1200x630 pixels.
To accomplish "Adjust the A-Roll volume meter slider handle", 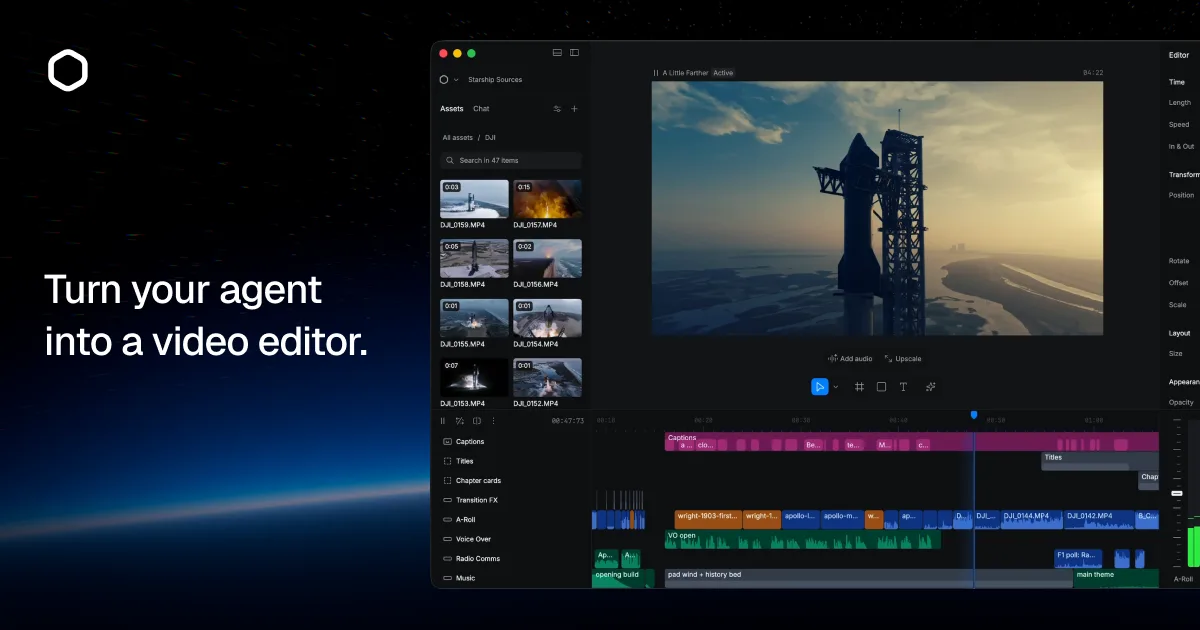I will (1178, 493).
